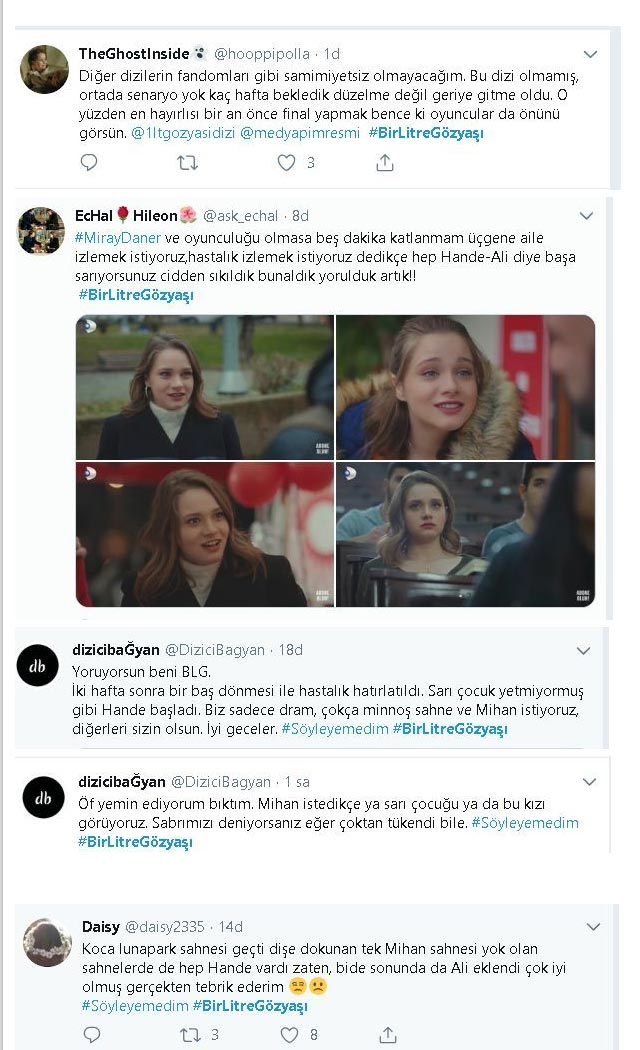Viewport: 640px width, 1050px height.
Task: Open the #Söyleyemedim hashtag in Daisy's tweet
Action: coord(135,1005)
